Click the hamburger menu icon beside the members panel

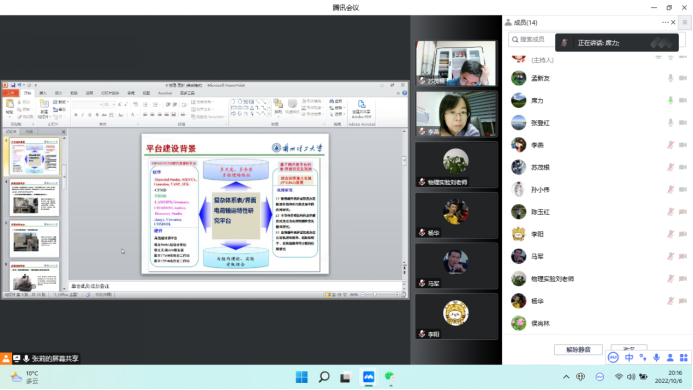[x=685, y=22]
